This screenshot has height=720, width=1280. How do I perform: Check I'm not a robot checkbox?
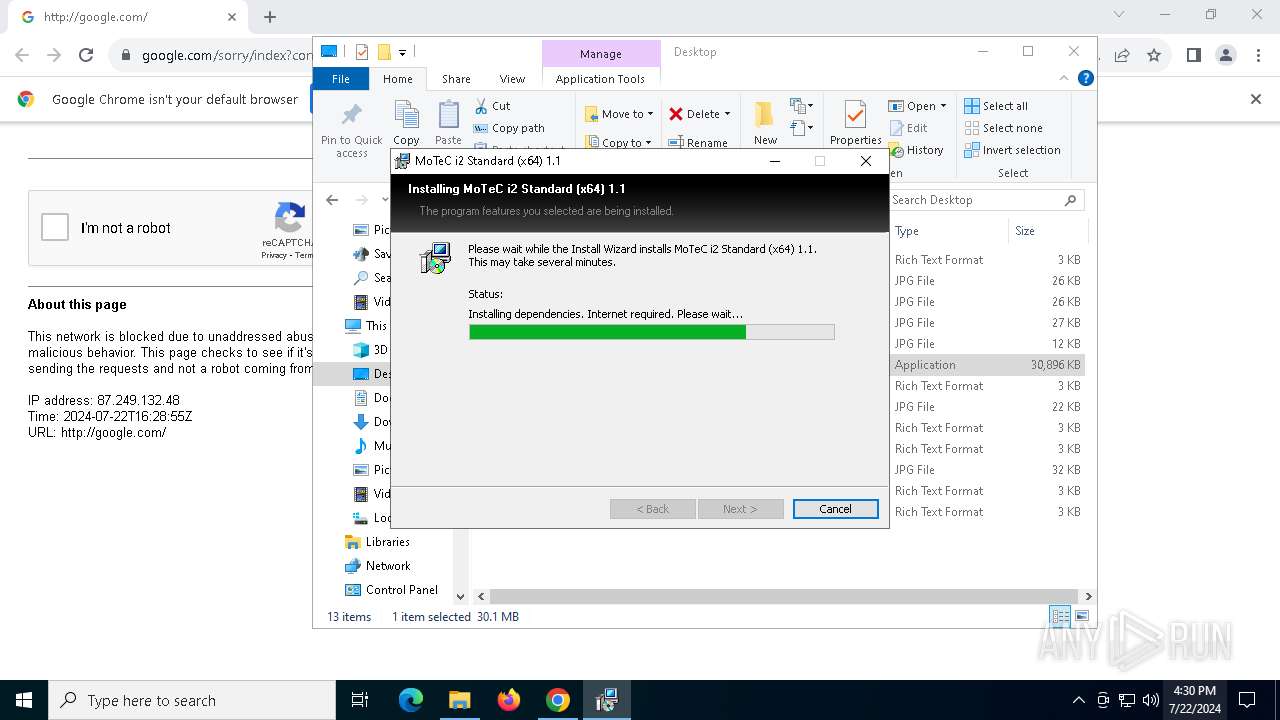[55, 228]
